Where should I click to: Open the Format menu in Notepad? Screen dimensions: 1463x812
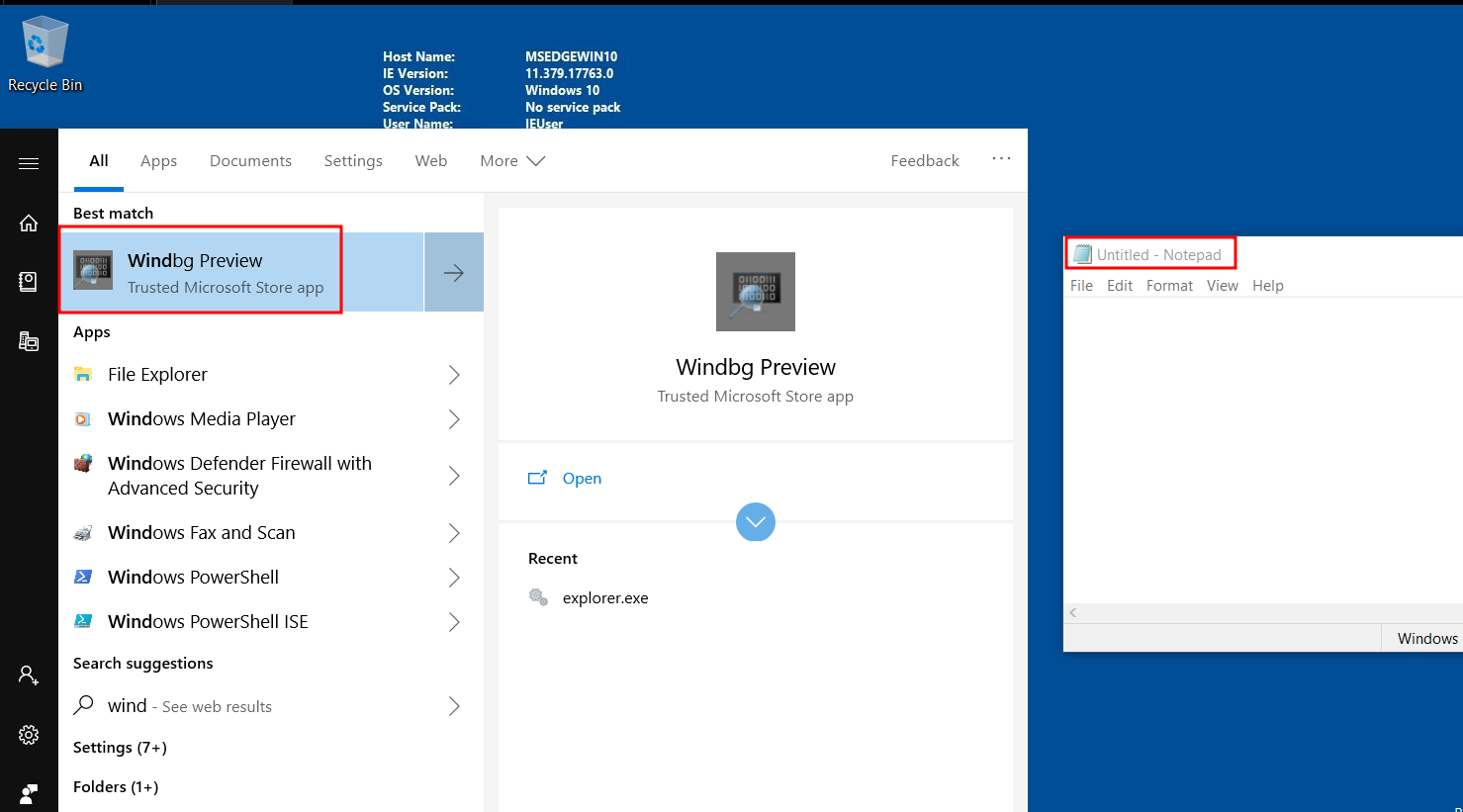point(1169,285)
